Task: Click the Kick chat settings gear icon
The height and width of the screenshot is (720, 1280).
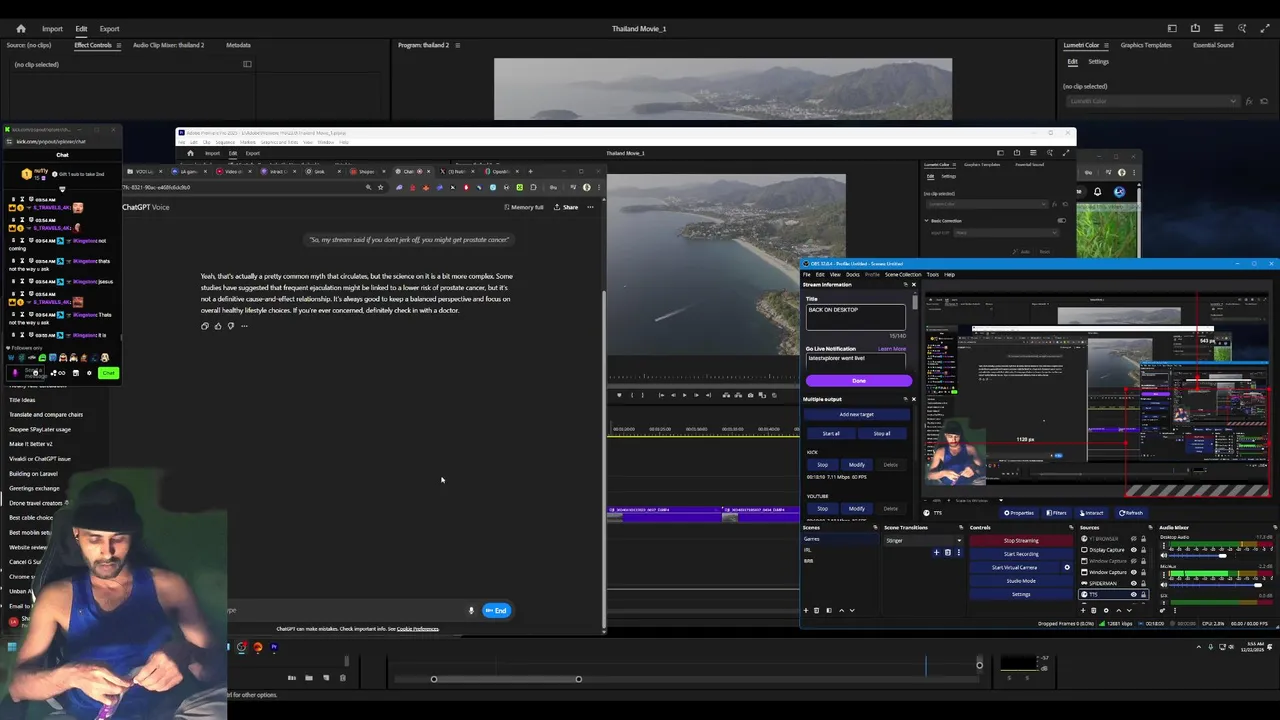Action: [89, 373]
